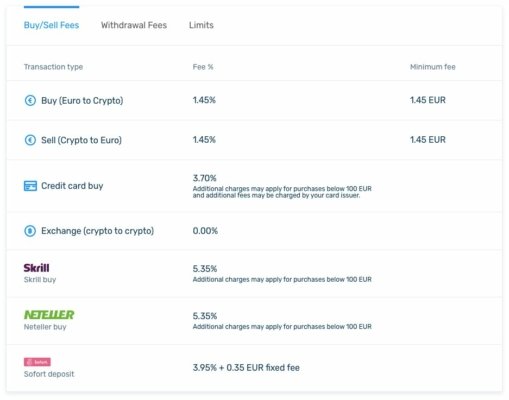Image resolution: width=509 pixels, height=400 pixels.
Task: Click the purple Skrill logo
Action: point(36,268)
